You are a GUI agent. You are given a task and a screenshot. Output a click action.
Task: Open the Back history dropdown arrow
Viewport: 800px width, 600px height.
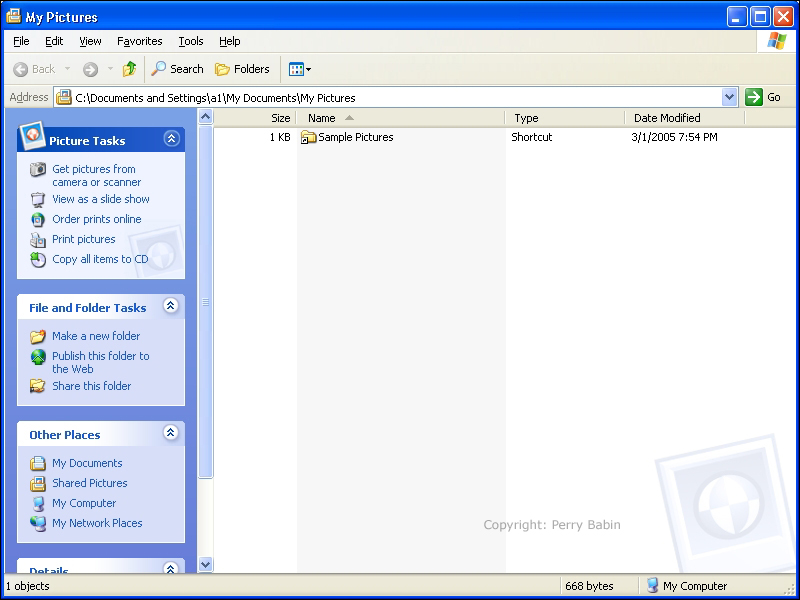pos(67,69)
